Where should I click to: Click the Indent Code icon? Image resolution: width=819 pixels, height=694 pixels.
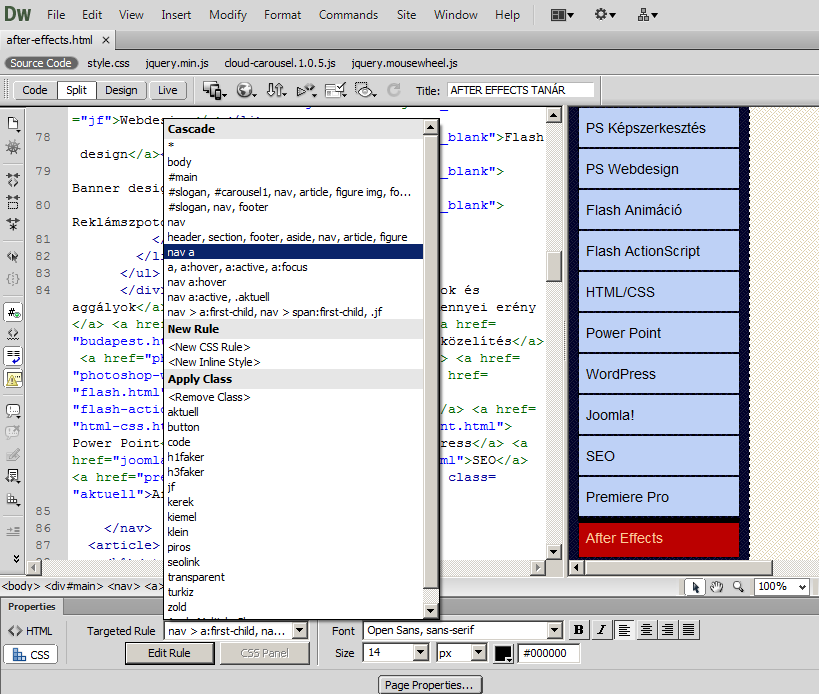pos(13,532)
